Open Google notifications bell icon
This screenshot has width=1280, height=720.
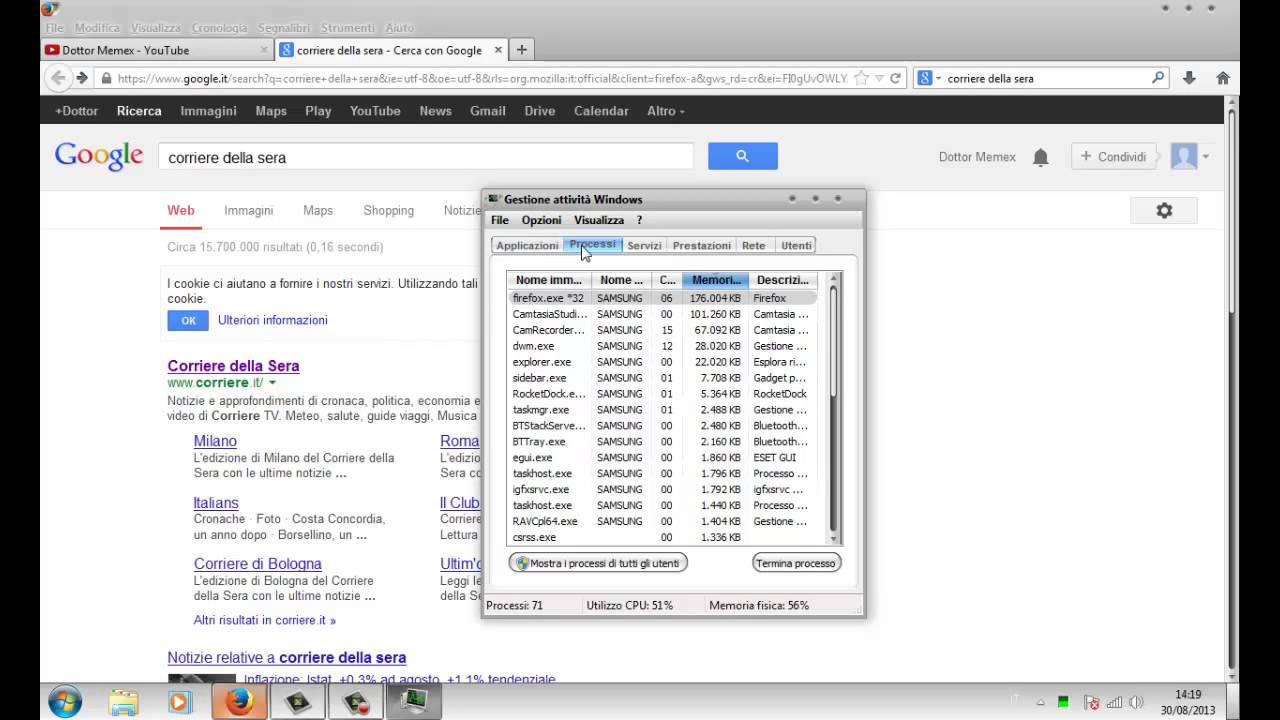click(x=1040, y=157)
